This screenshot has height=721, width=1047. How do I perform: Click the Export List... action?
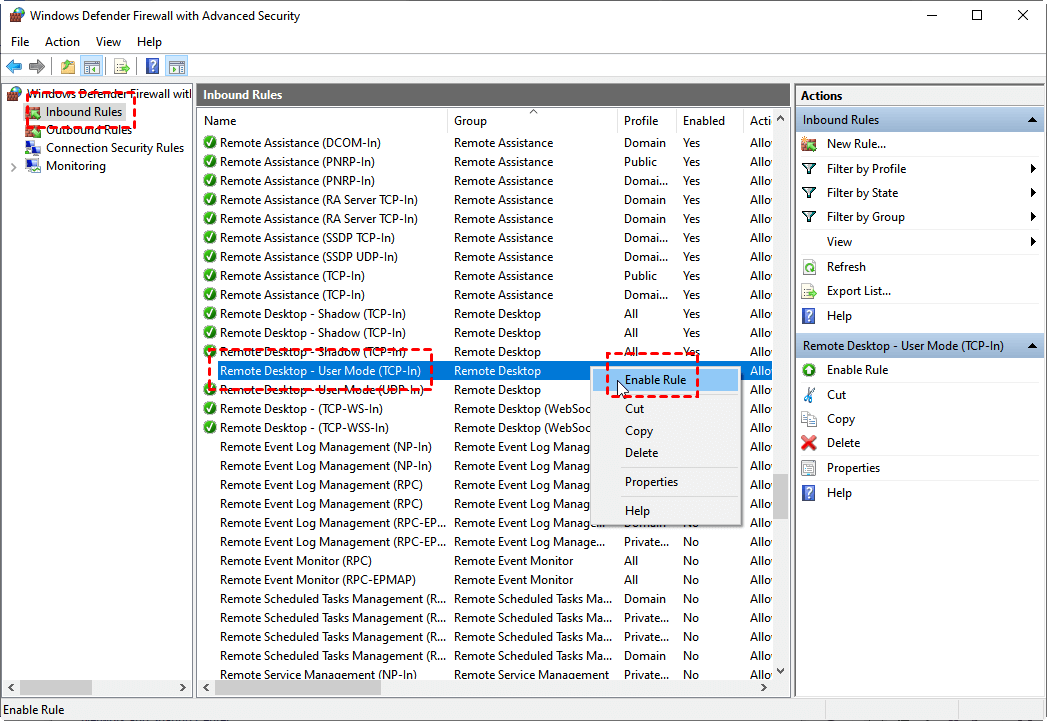pos(859,291)
